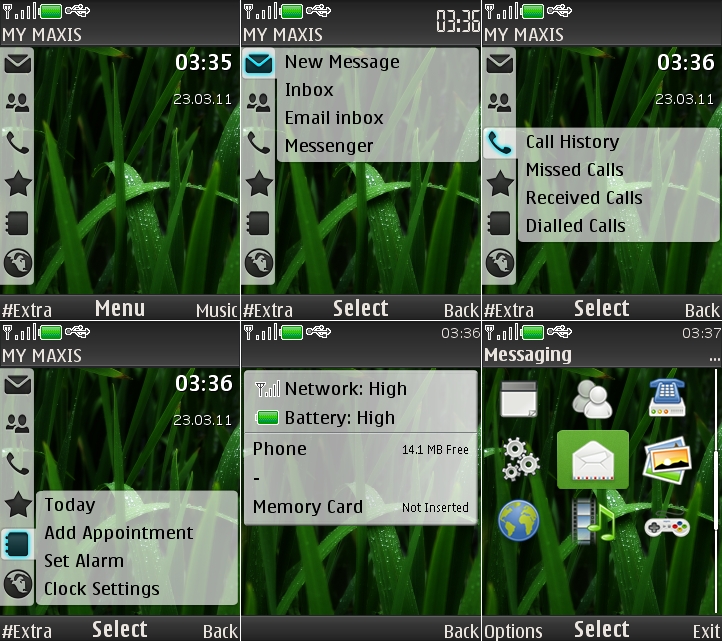Image resolution: width=722 pixels, height=641 pixels.
Task: Click the Battery: High status row
Action: [361, 418]
